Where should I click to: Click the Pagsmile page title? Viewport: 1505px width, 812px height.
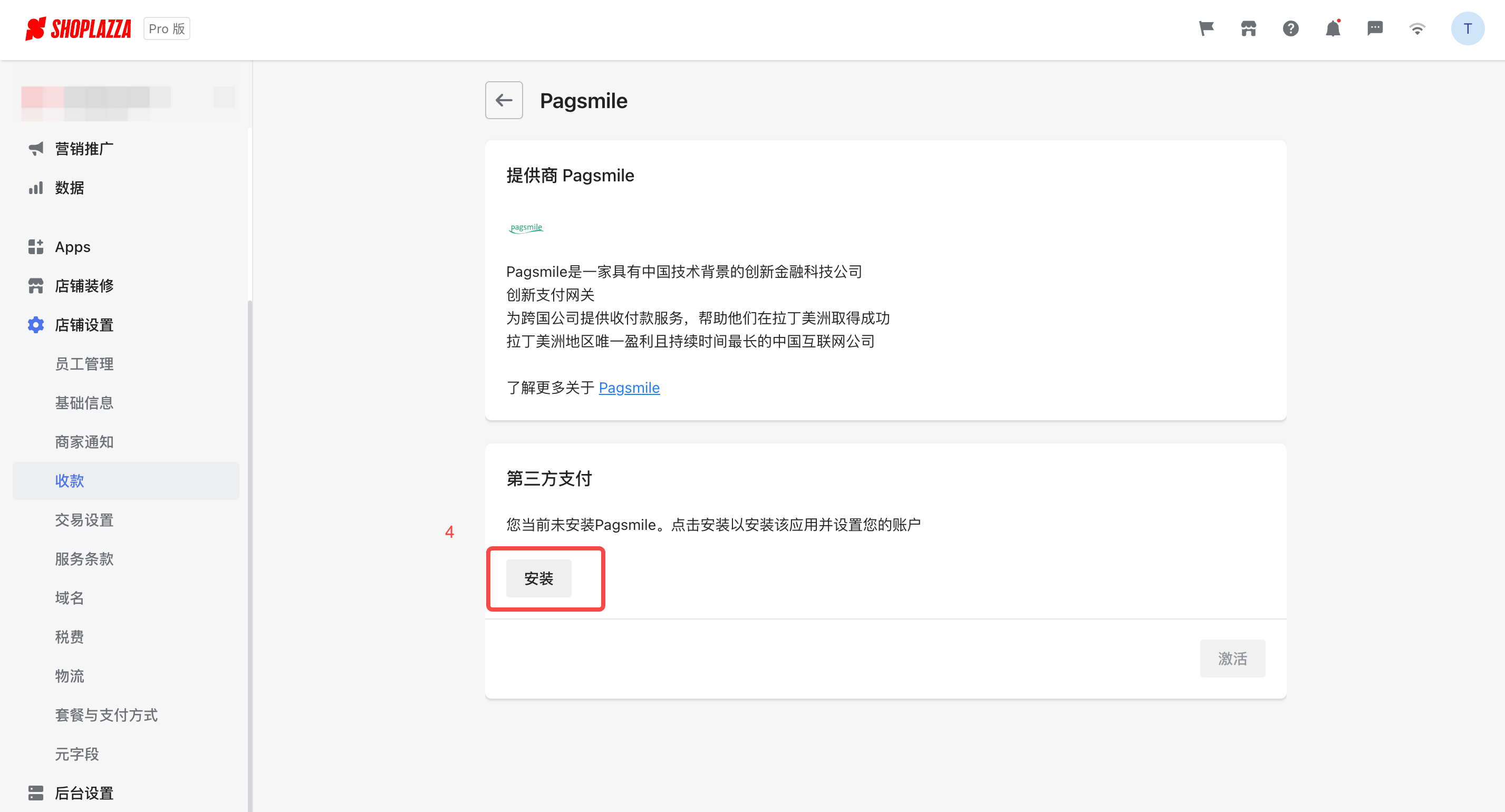[x=583, y=101]
